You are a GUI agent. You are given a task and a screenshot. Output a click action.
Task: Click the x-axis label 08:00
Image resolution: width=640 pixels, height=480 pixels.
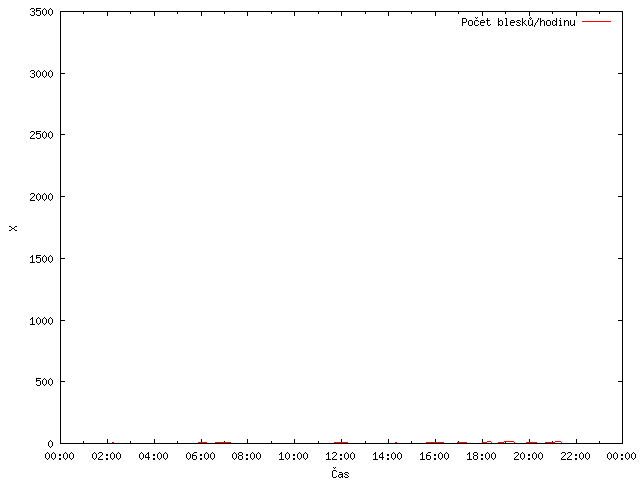(x=247, y=456)
